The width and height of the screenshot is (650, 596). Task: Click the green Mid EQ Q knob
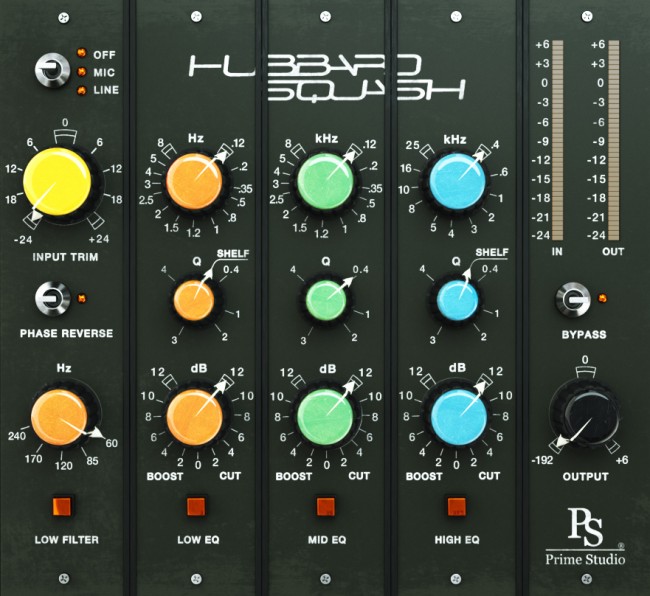[x=326, y=298]
